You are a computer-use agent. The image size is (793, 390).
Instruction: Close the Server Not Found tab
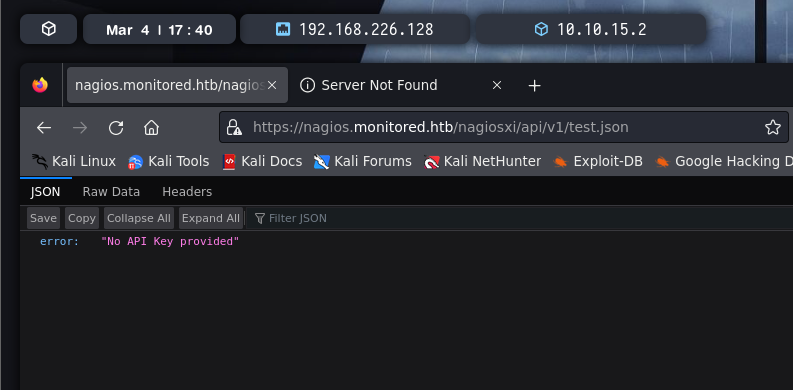tap(497, 85)
